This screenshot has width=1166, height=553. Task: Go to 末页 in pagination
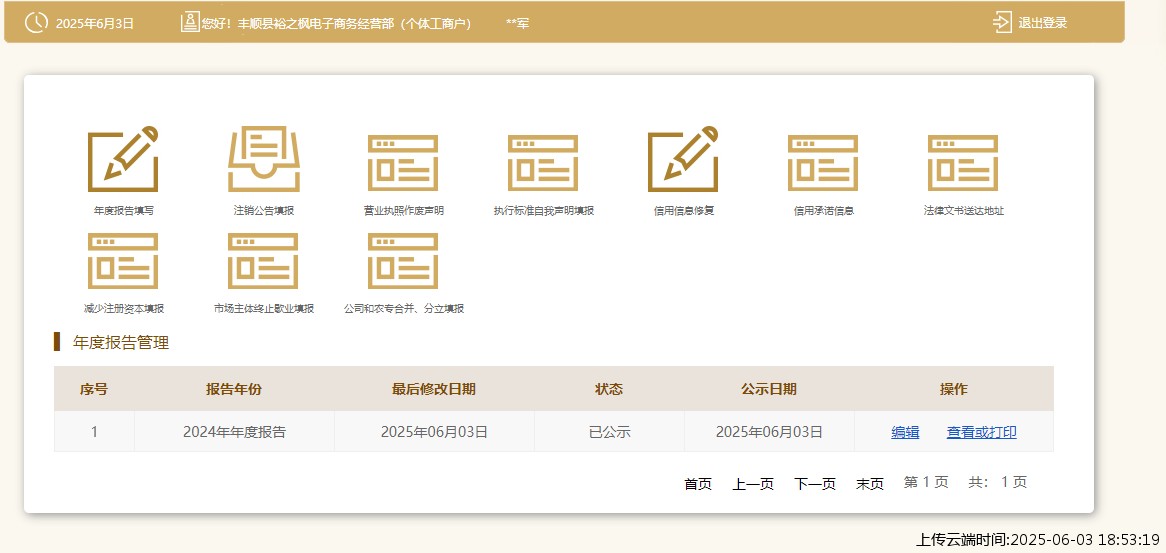click(x=870, y=484)
